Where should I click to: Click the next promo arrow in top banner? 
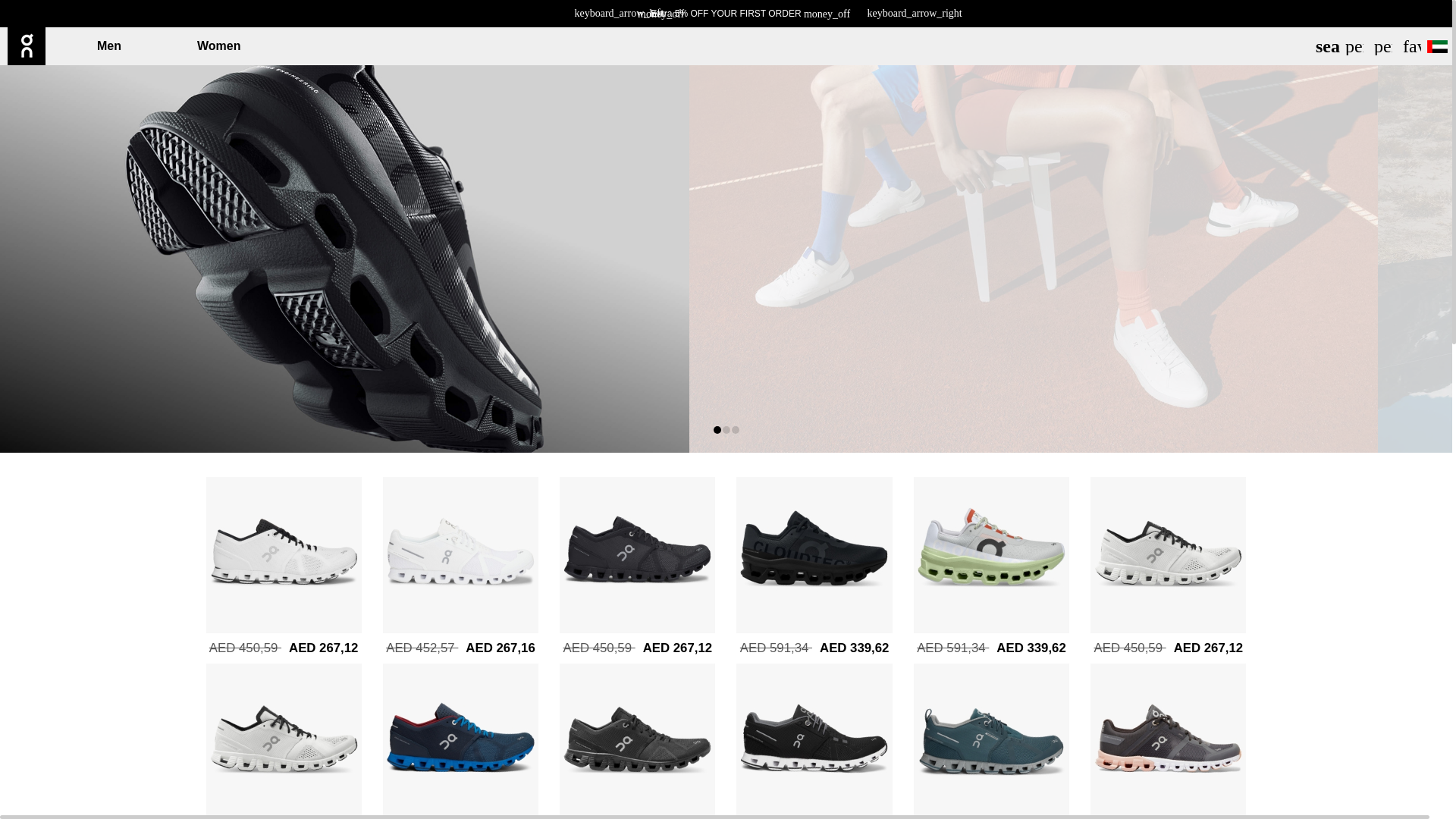click(915, 14)
